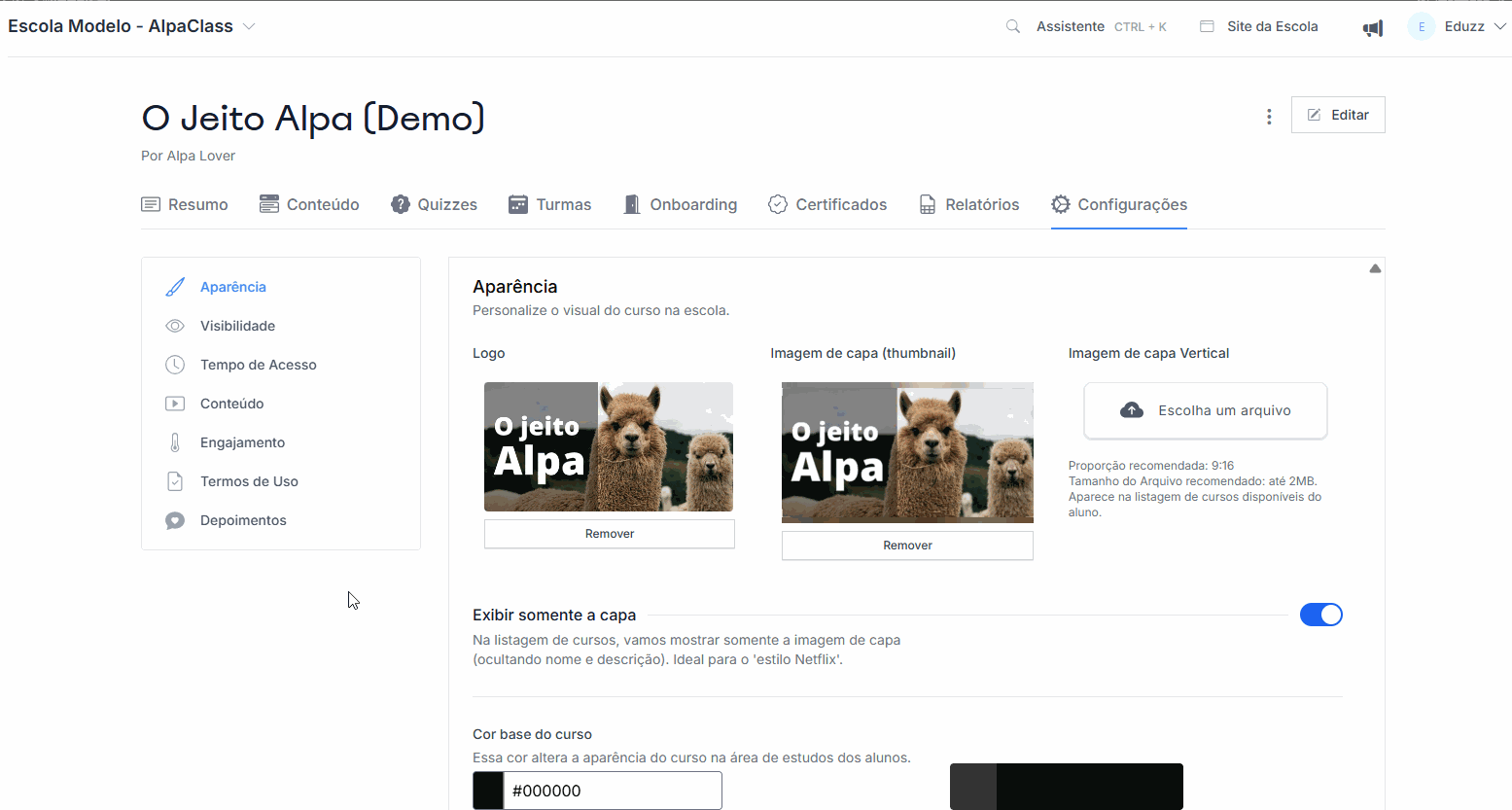Click the black course base color swatch

[488, 791]
